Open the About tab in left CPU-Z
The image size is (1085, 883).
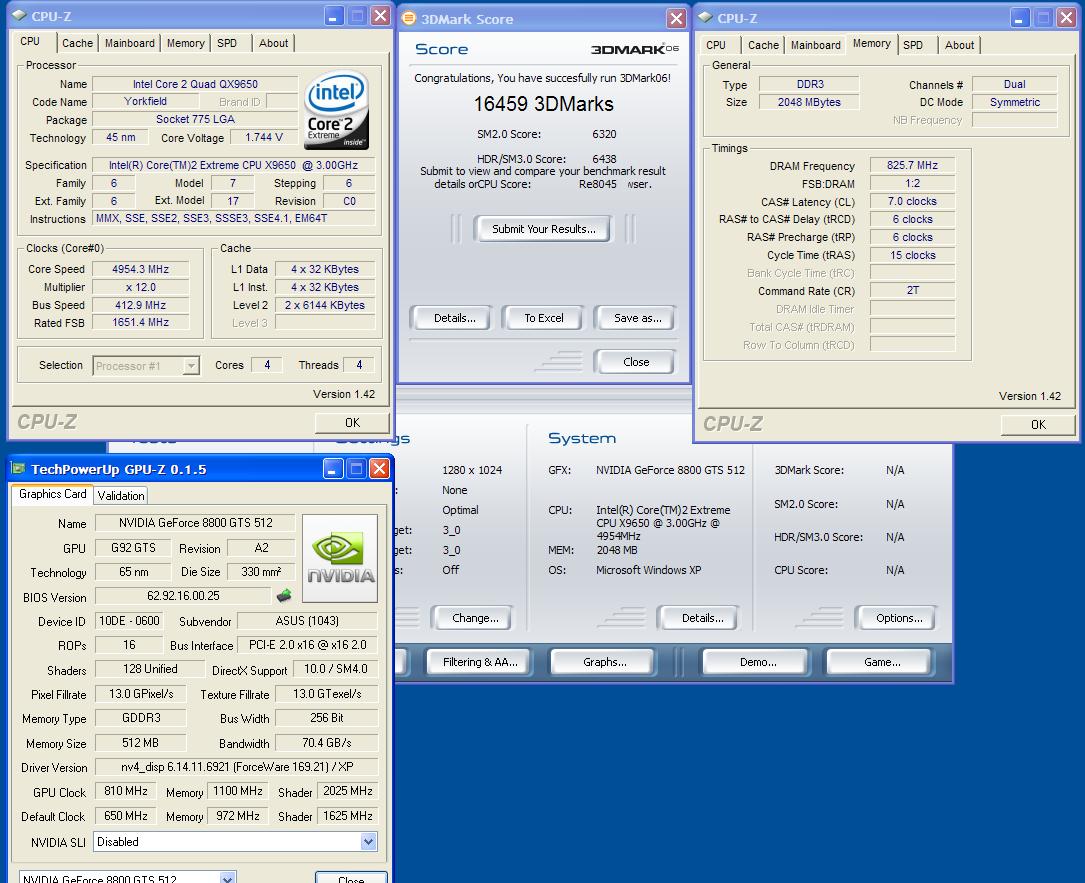click(273, 43)
